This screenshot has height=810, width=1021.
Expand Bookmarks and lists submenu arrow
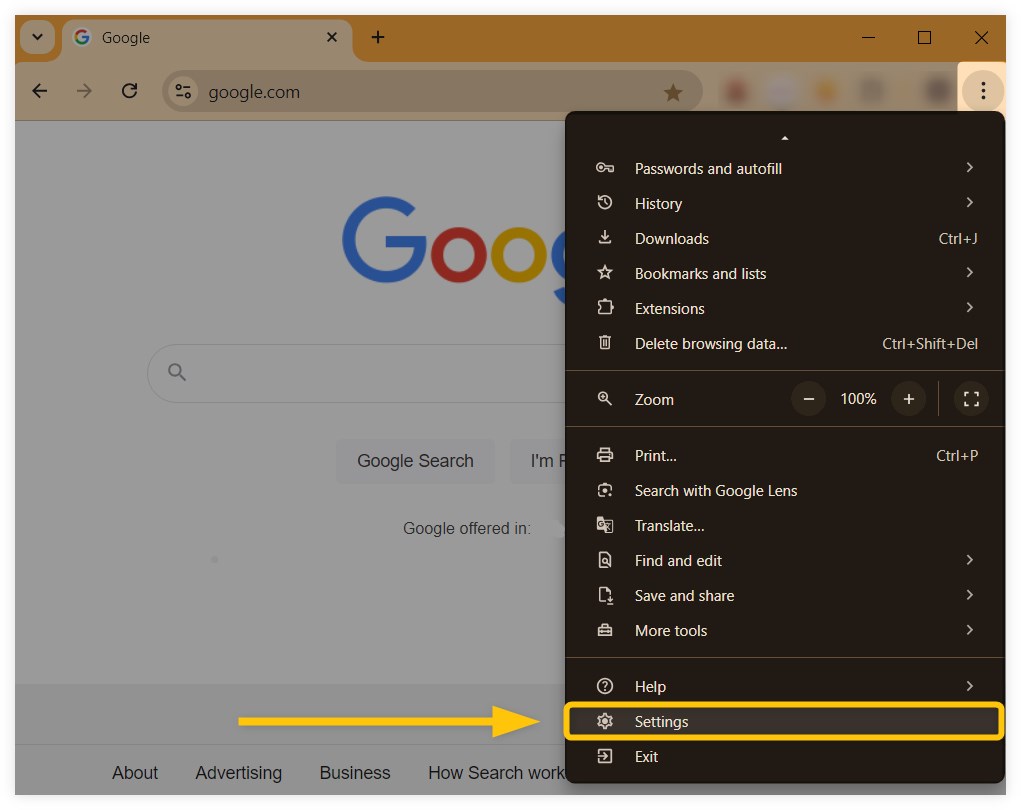(970, 272)
